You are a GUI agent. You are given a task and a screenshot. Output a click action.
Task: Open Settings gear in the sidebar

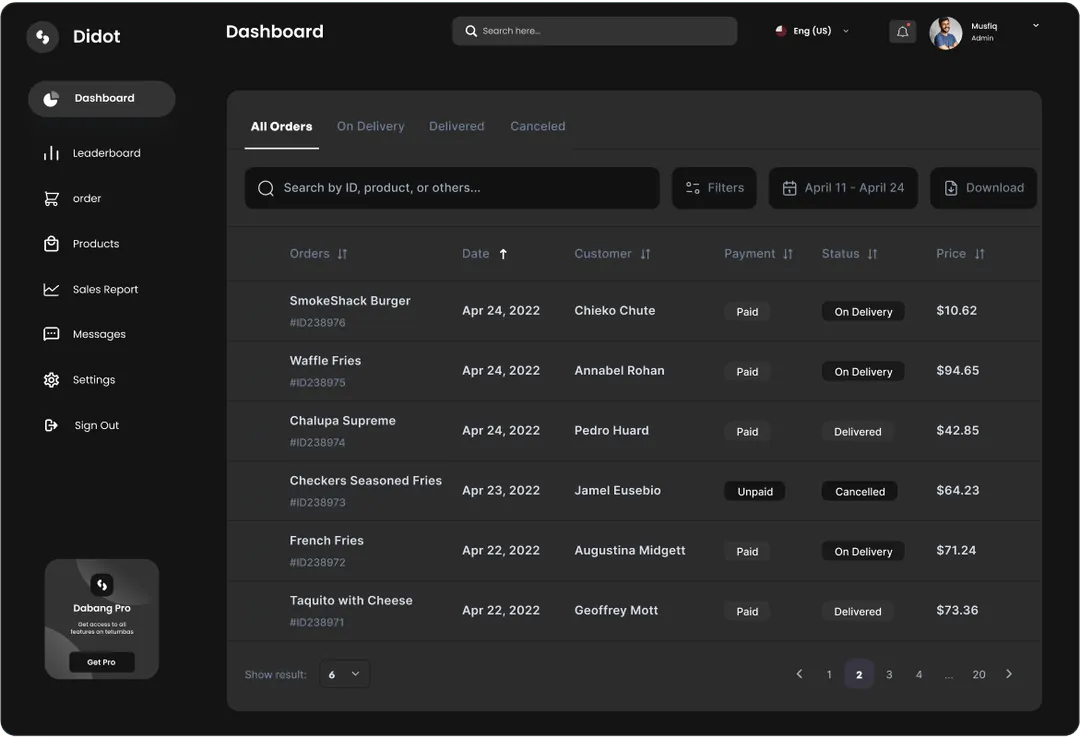[x=52, y=380]
